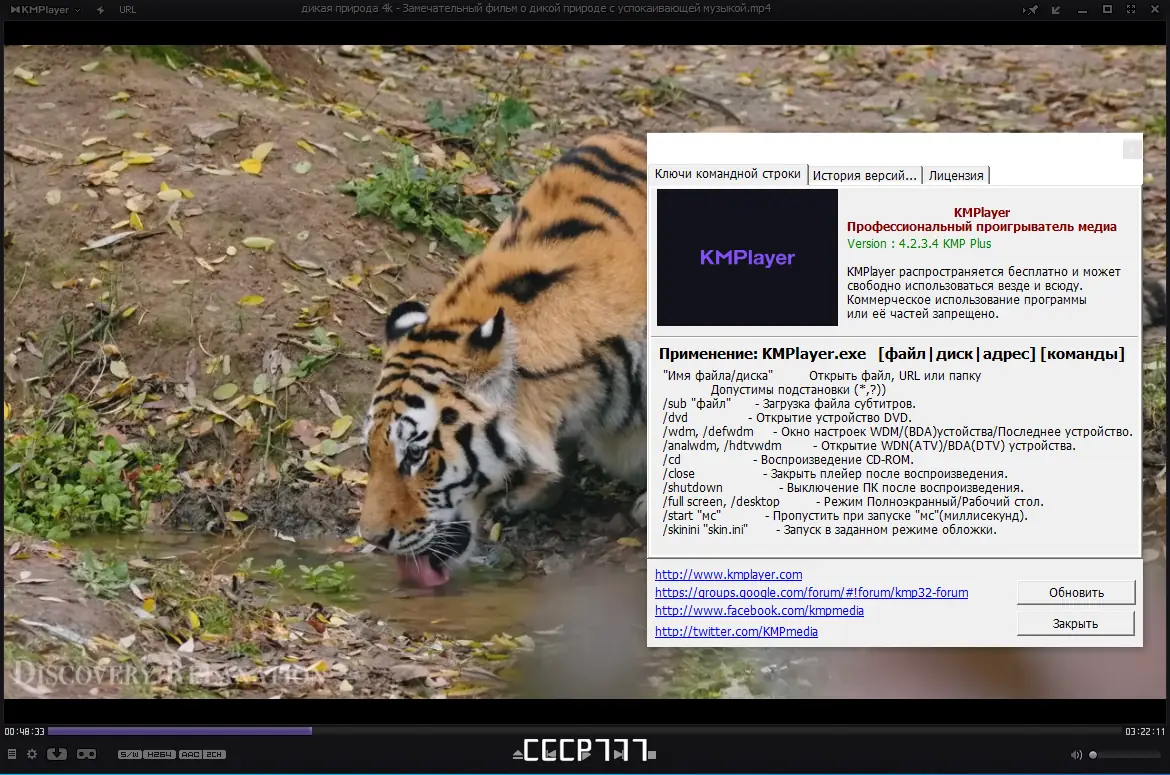Click the eject/open file button
1170x775 pixels.
[518, 755]
